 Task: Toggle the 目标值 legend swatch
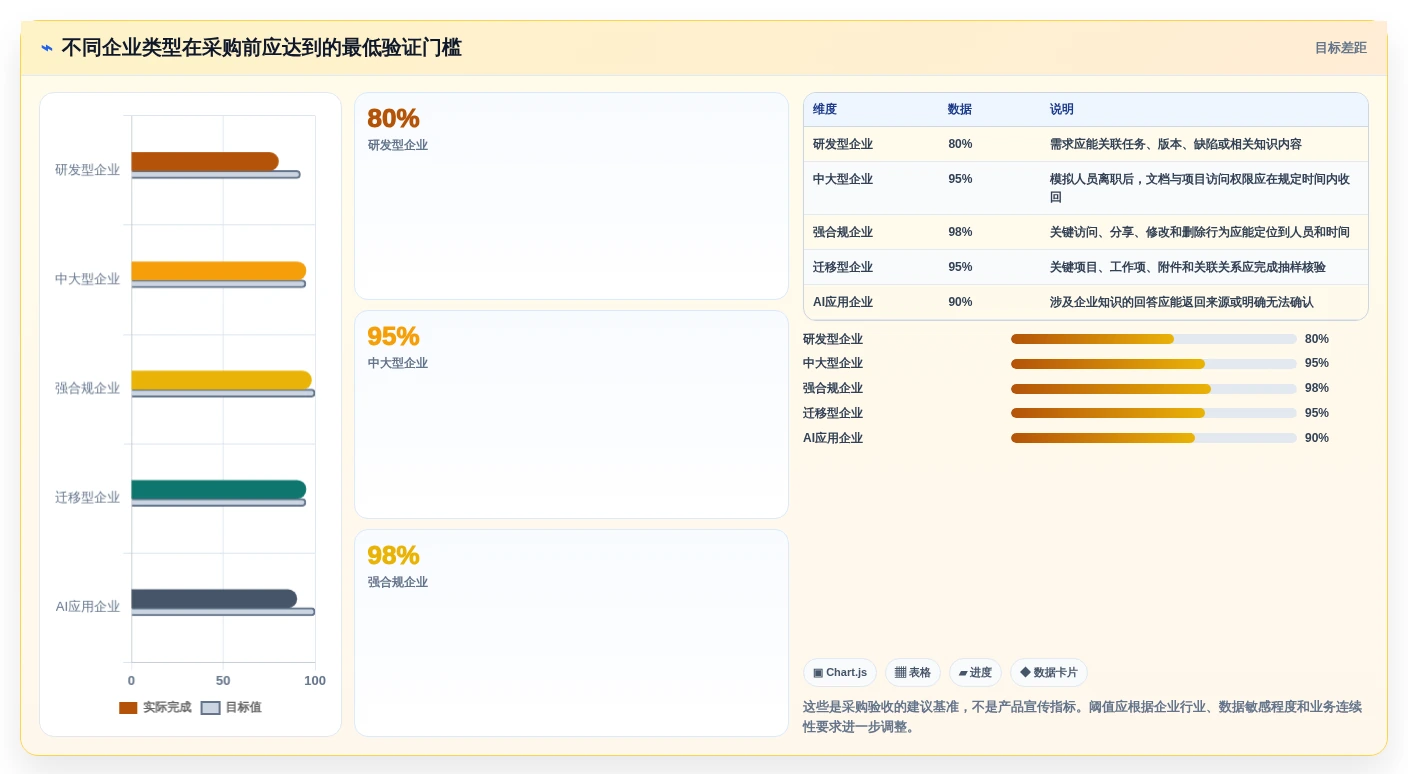click(x=210, y=708)
